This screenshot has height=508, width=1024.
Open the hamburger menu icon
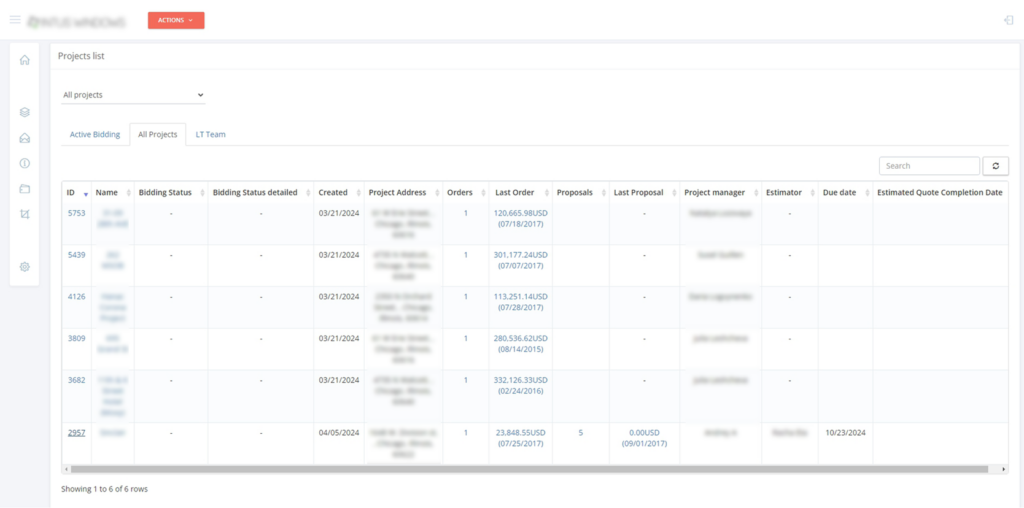[14, 20]
